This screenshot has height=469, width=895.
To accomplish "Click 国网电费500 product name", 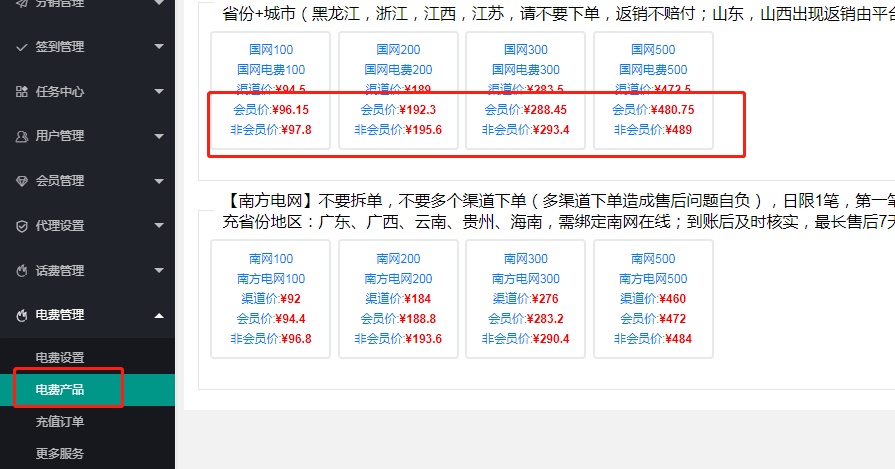I will (x=653, y=70).
